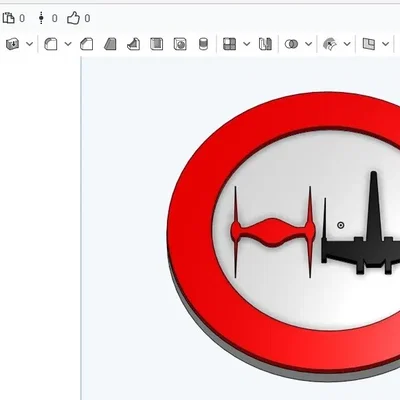400x400 pixels.
Task: Select the Mirror tool
Action: [x=265, y=44]
